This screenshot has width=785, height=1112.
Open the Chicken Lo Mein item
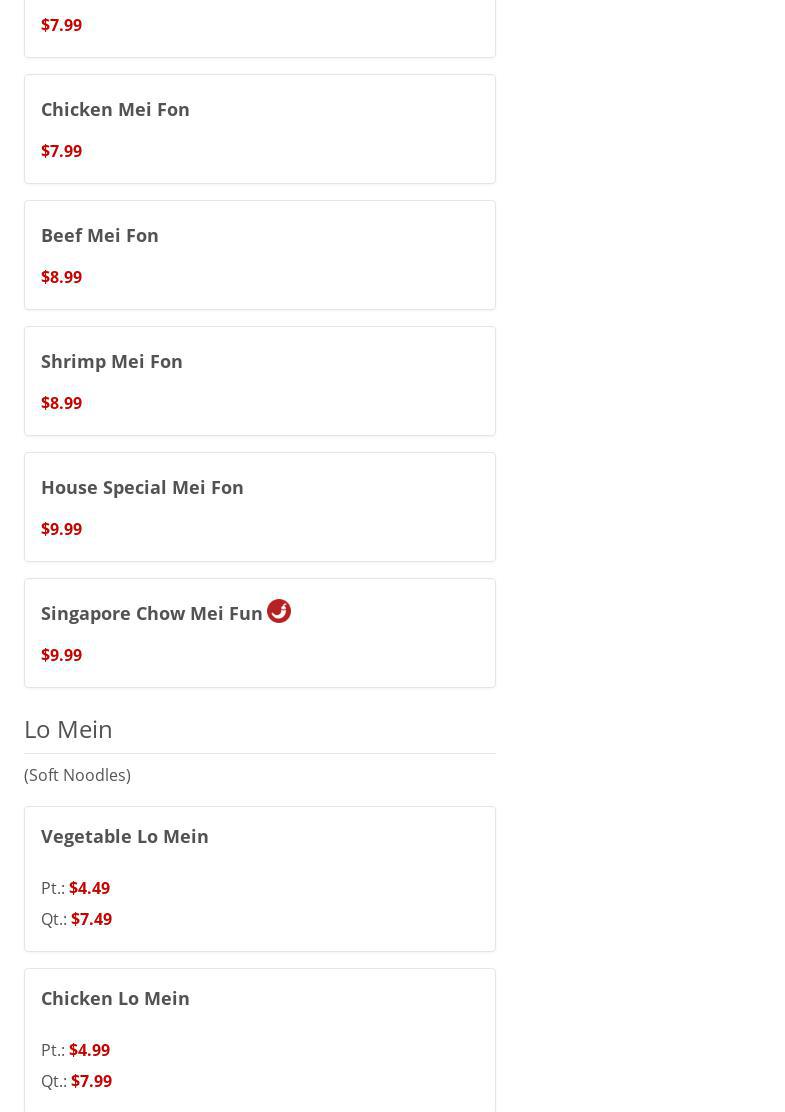115,998
